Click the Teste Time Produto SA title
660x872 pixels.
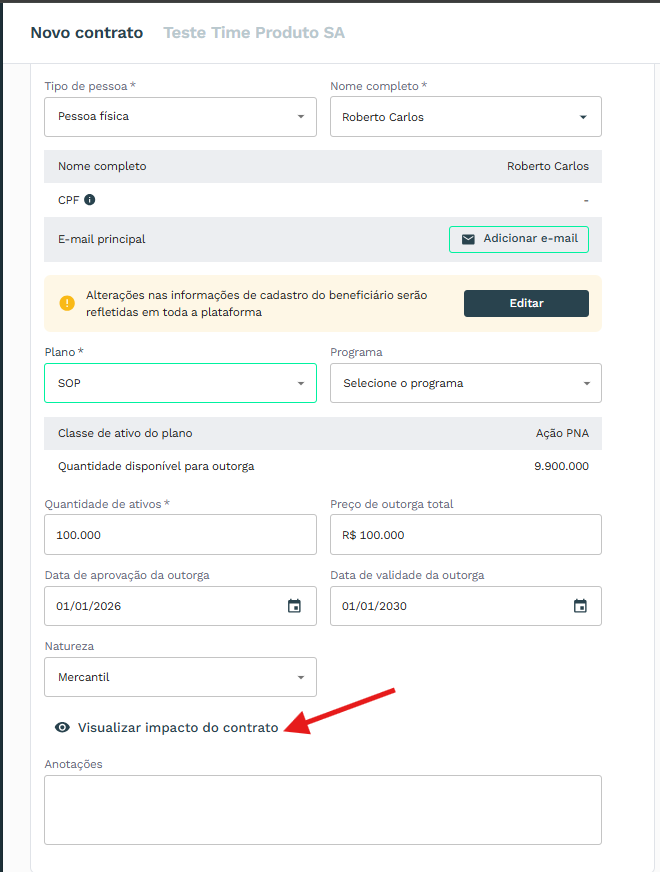[254, 33]
